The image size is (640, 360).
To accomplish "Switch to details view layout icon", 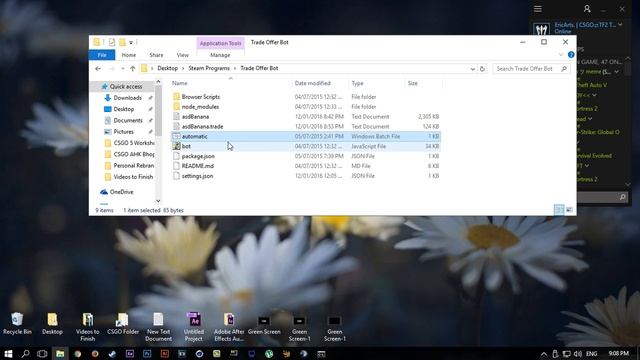I will pos(559,210).
